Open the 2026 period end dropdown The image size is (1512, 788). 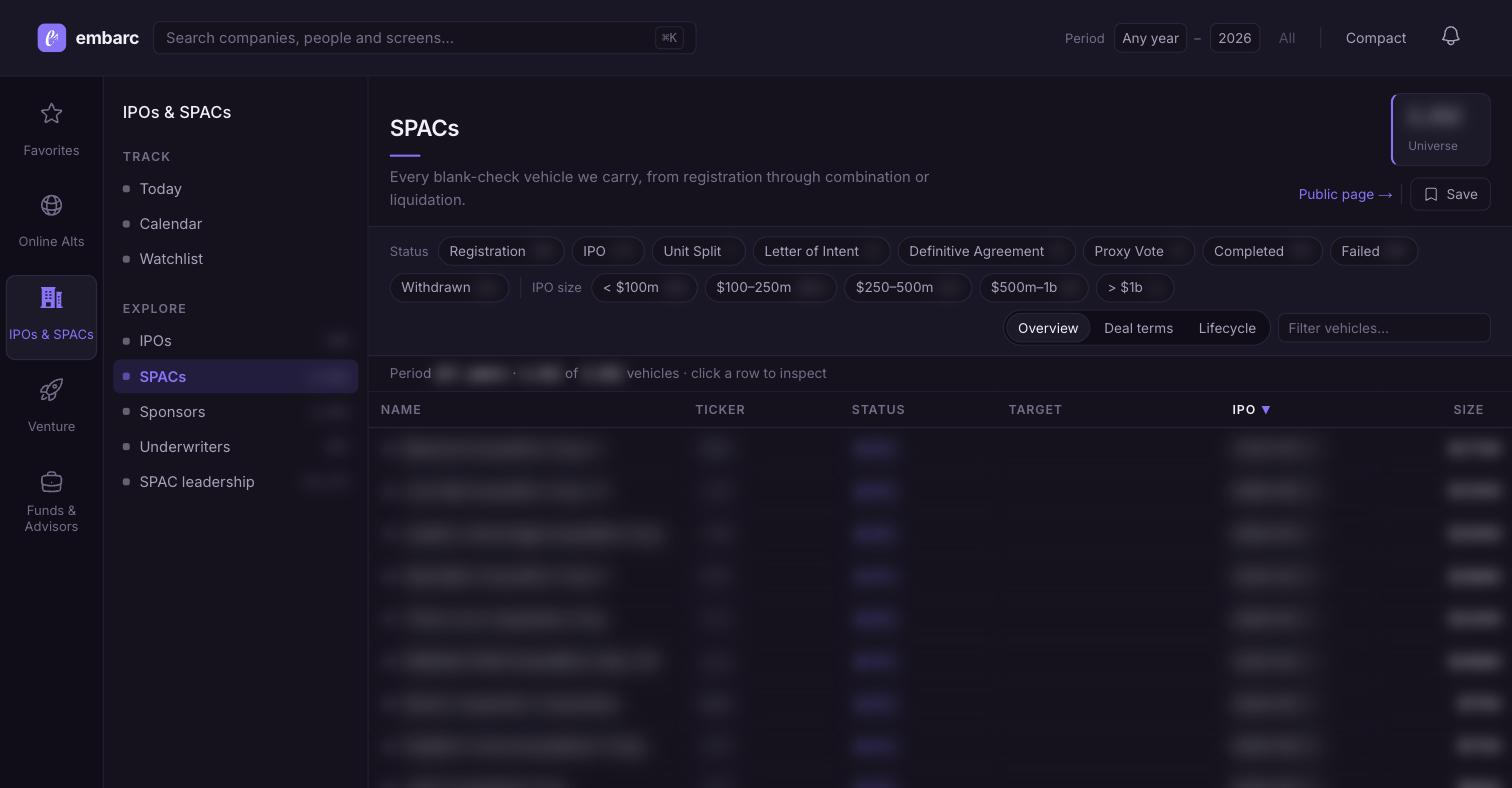point(1234,38)
